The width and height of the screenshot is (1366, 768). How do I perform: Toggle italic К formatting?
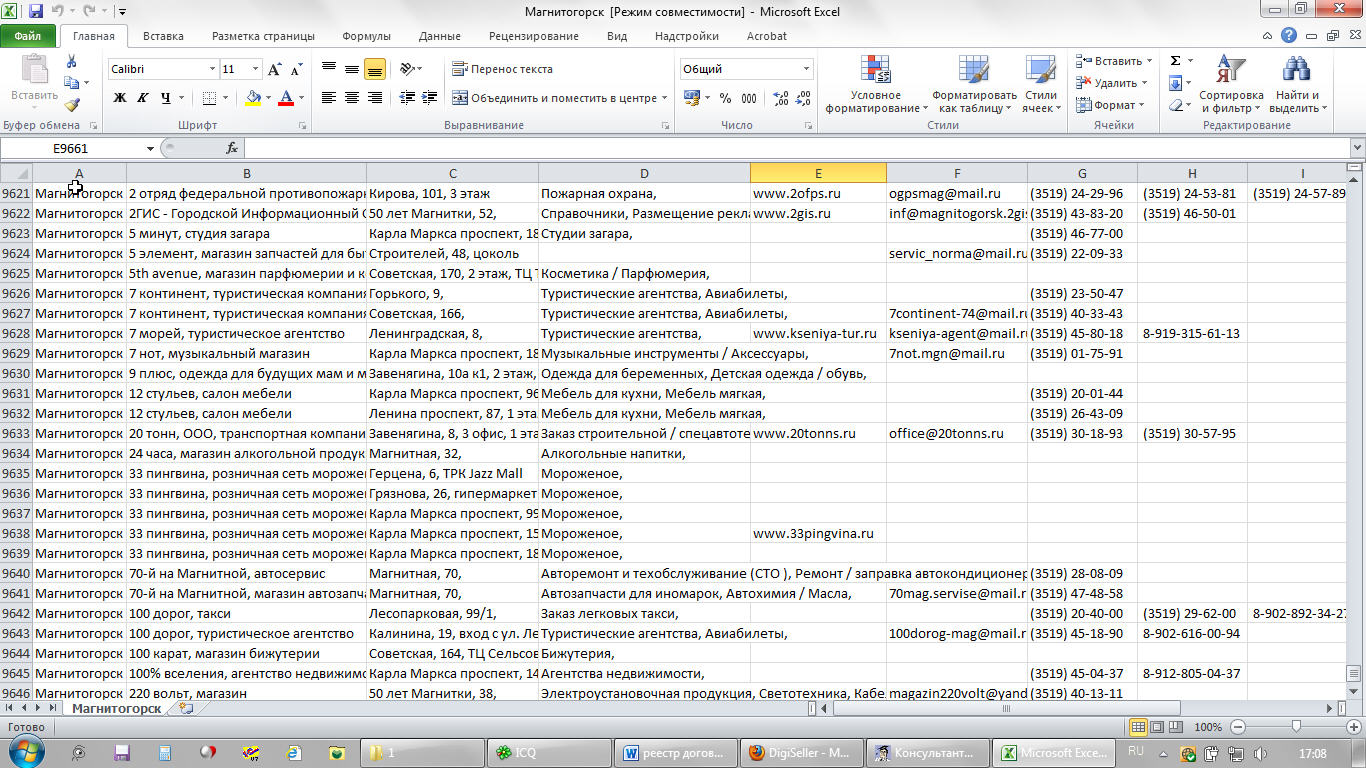[143, 98]
